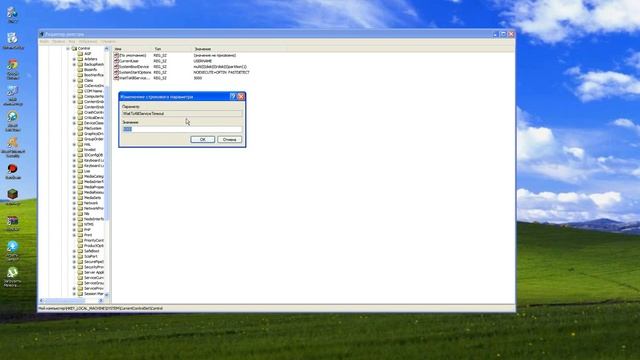The width and height of the screenshot is (640, 360).
Task: Select the ProductOptions folder icon
Action: [x=80, y=246]
